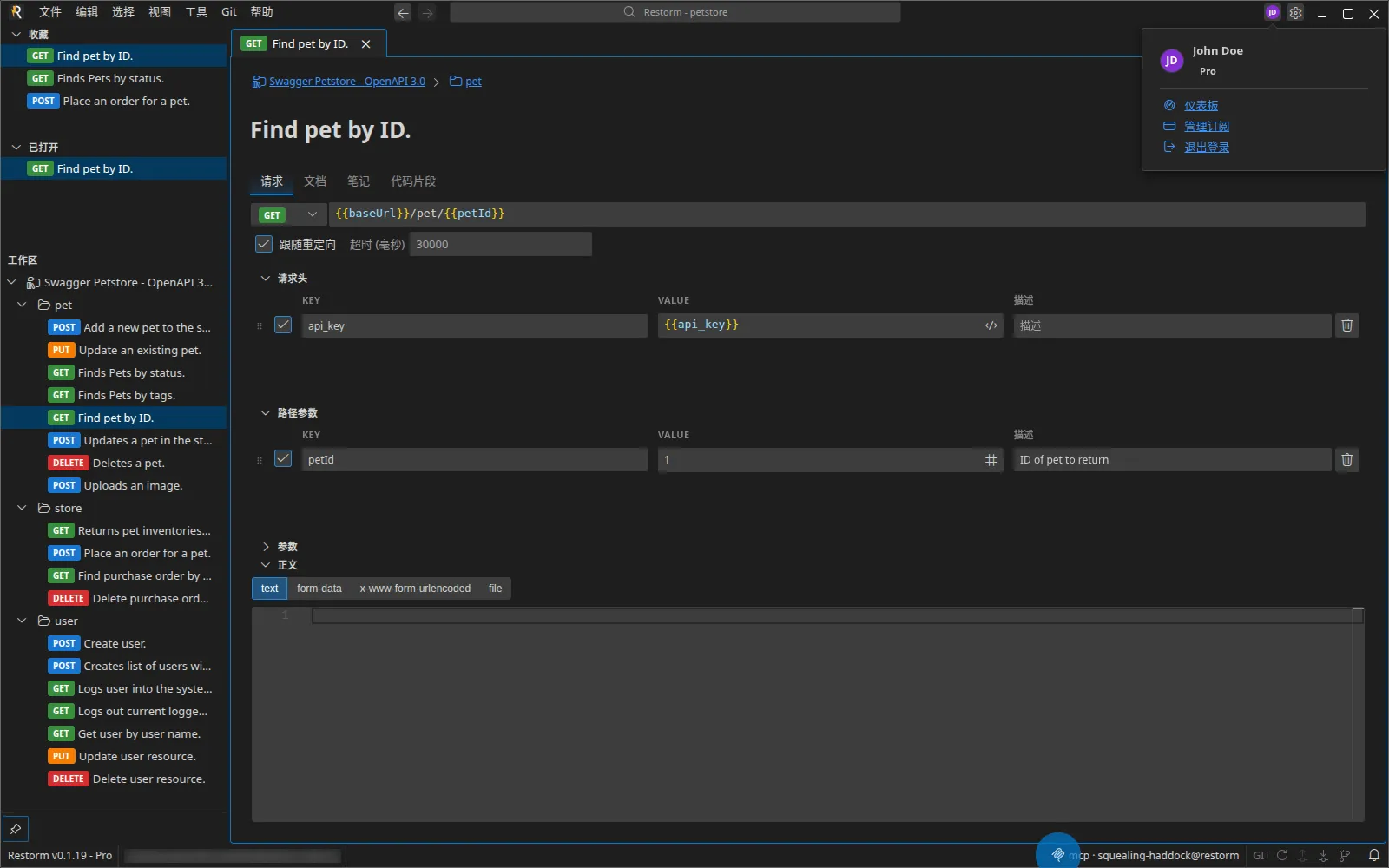Click the Git refresh icon in the status bar
1389x868 pixels.
(x=1282, y=855)
